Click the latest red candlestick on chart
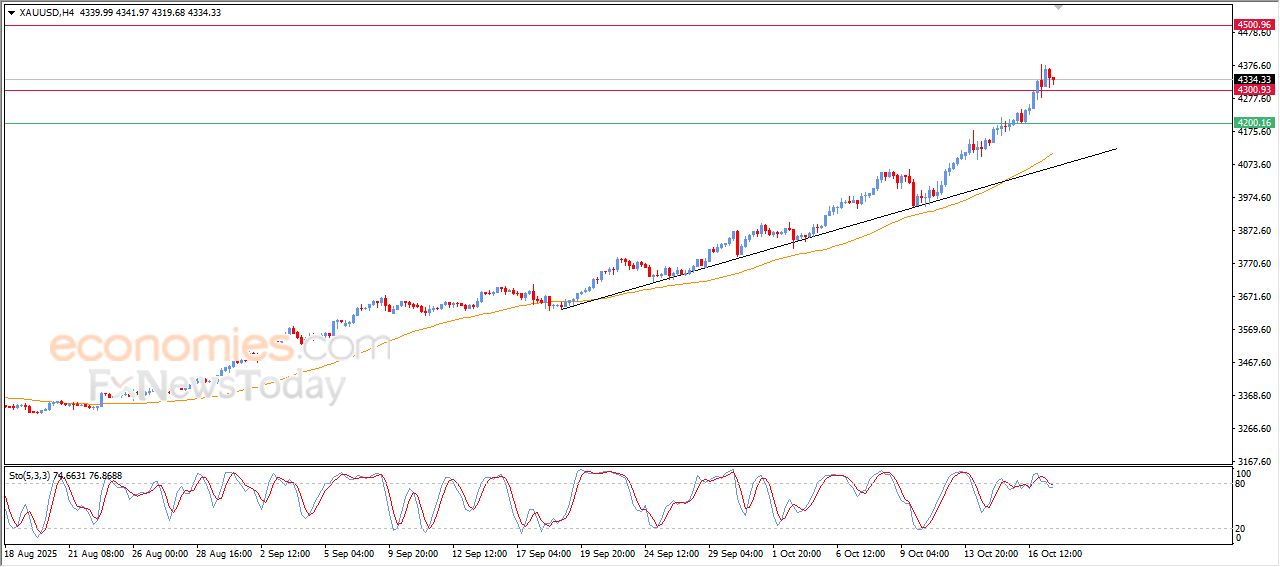The height and width of the screenshot is (567, 1280). pyautogui.click(x=1052, y=79)
